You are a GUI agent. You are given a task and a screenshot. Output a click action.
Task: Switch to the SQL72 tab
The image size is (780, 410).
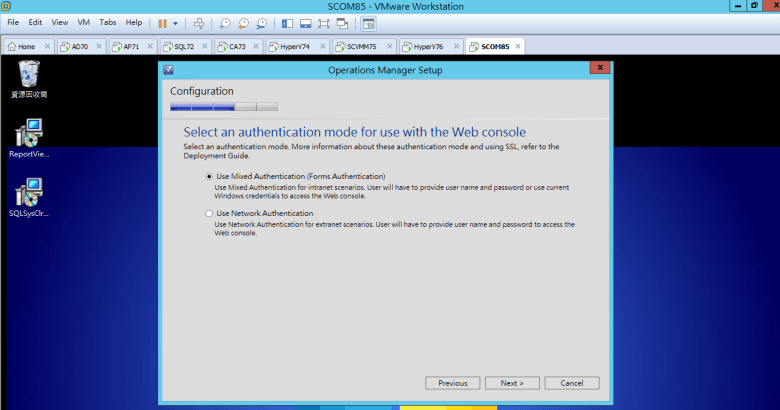184,46
